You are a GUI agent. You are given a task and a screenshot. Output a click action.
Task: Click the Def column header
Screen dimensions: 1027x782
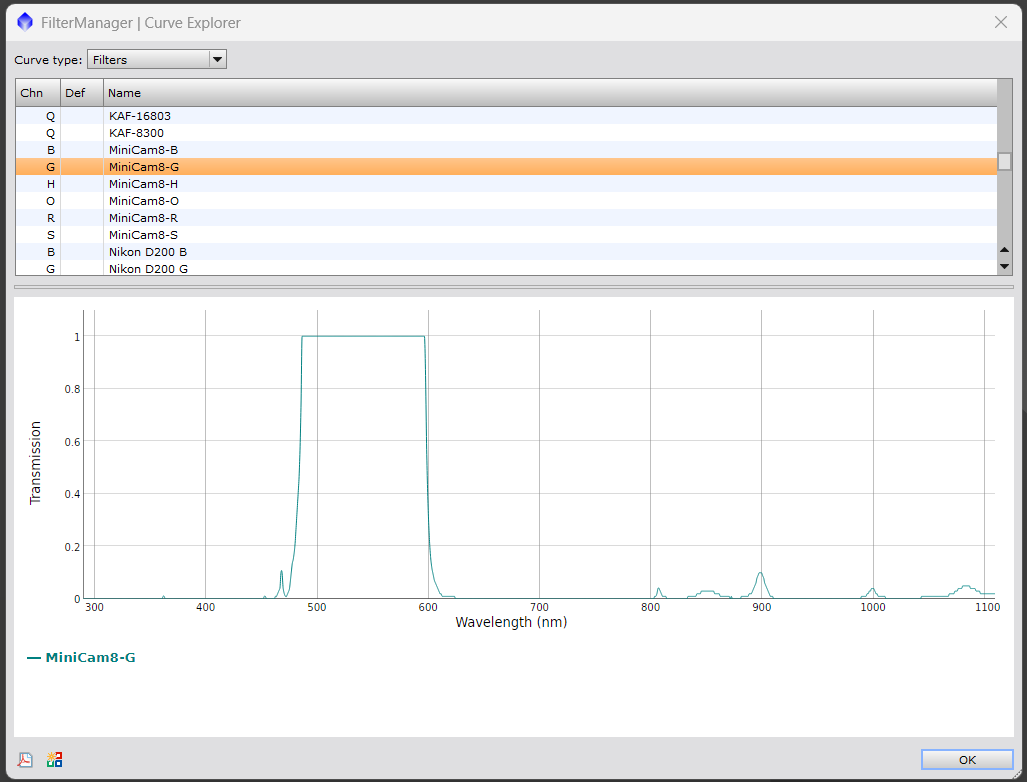click(82, 93)
